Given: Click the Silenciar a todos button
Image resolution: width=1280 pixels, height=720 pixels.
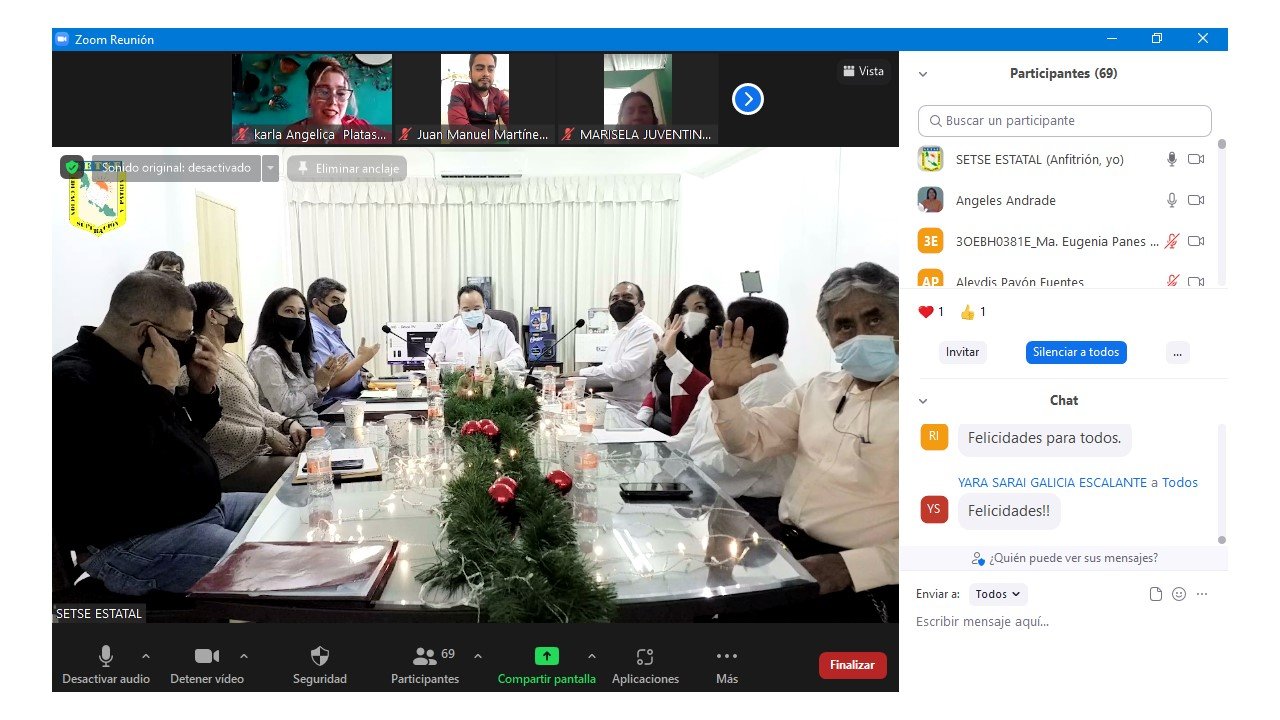Looking at the screenshot, I should pyautogui.click(x=1076, y=352).
